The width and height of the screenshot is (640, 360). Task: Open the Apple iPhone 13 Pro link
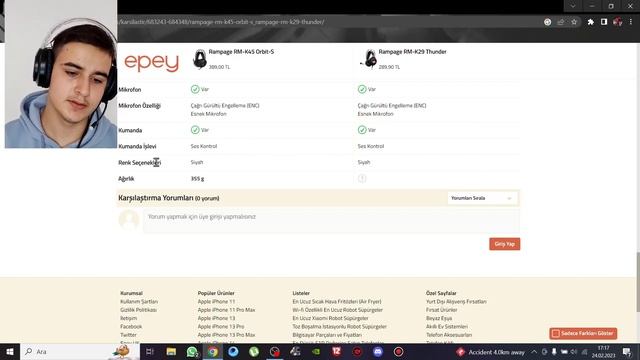point(221,327)
